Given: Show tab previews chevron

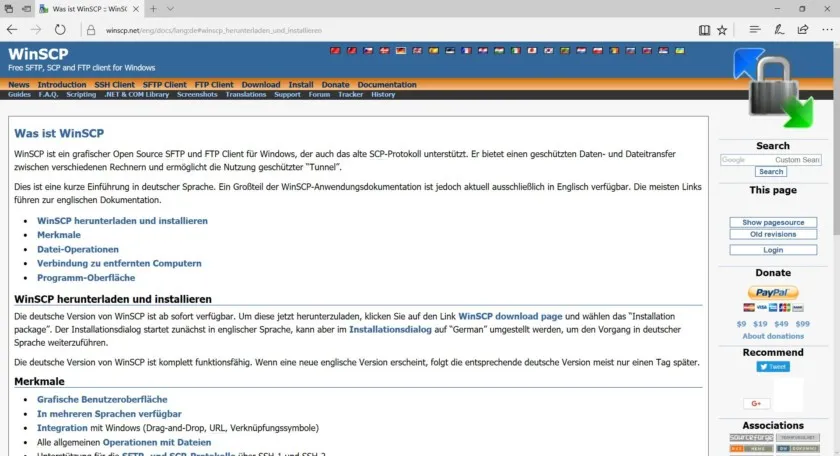Looking at the screenshot, I should click(x=170, y=9).
